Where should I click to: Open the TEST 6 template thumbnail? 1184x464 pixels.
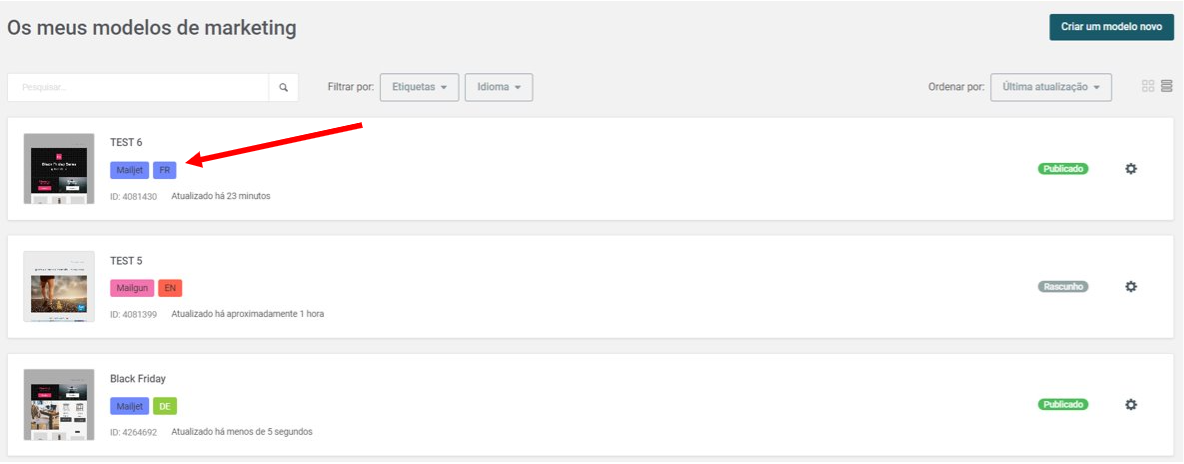point(59,169)
